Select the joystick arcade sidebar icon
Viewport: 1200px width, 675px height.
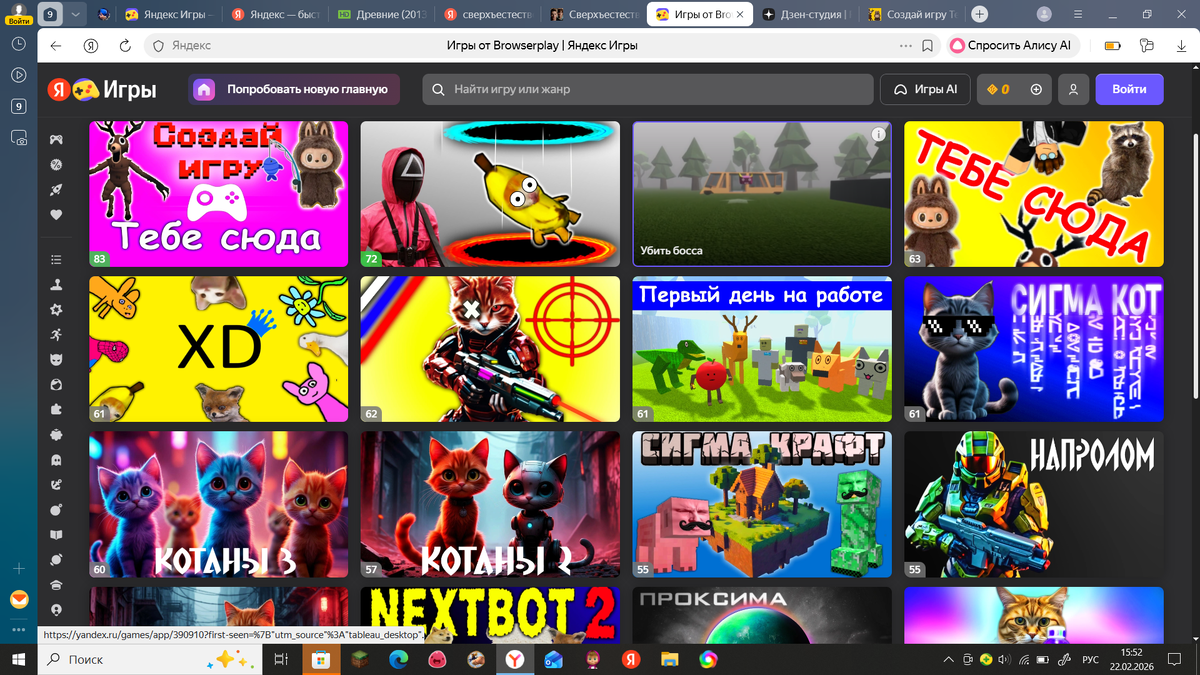click(x=57, y=284)
